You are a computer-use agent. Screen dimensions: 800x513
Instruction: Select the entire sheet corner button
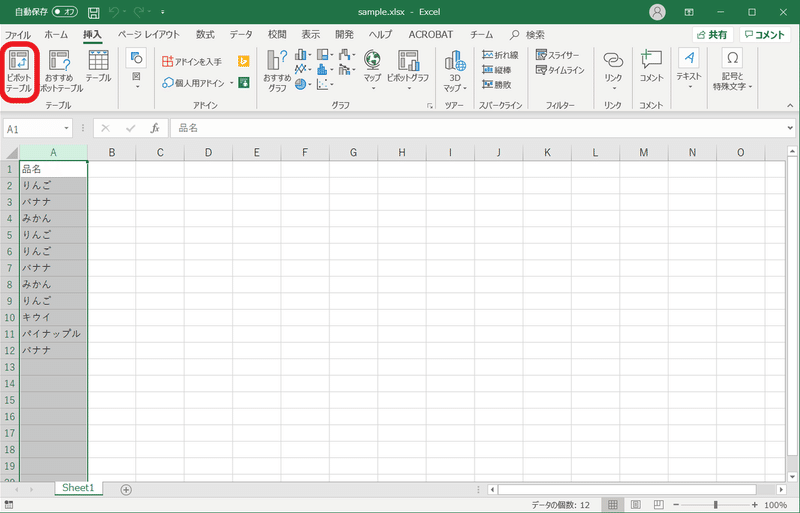click(x=10, y=153)
